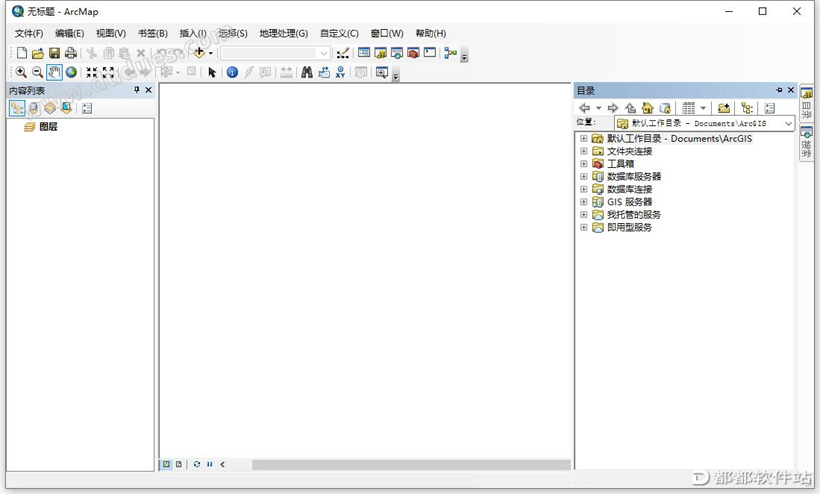Screen dimensions: 820x494
Task: Expand the 数据库服务器 node
Action: (584, 176)
